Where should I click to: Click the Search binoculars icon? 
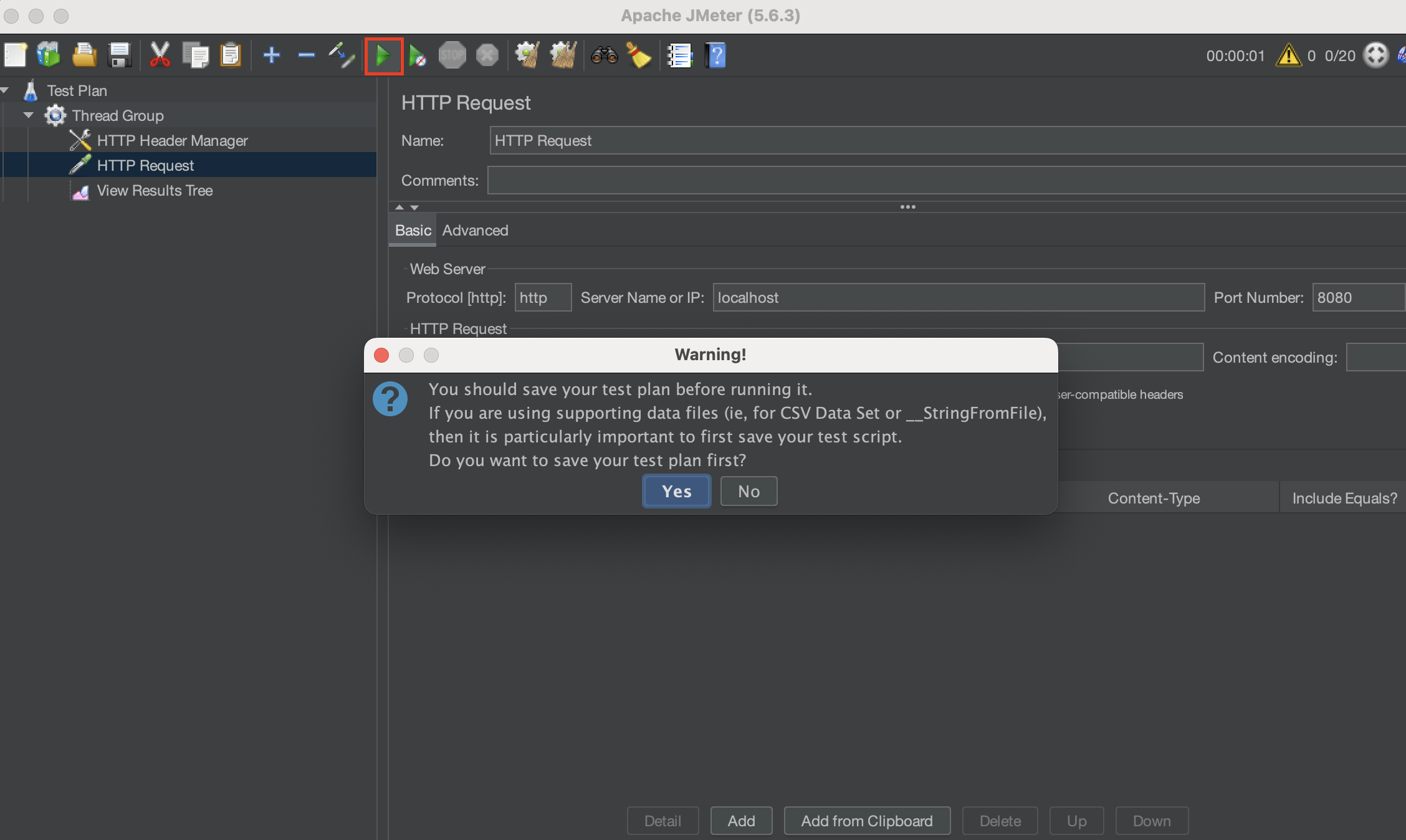coord(604,55)
